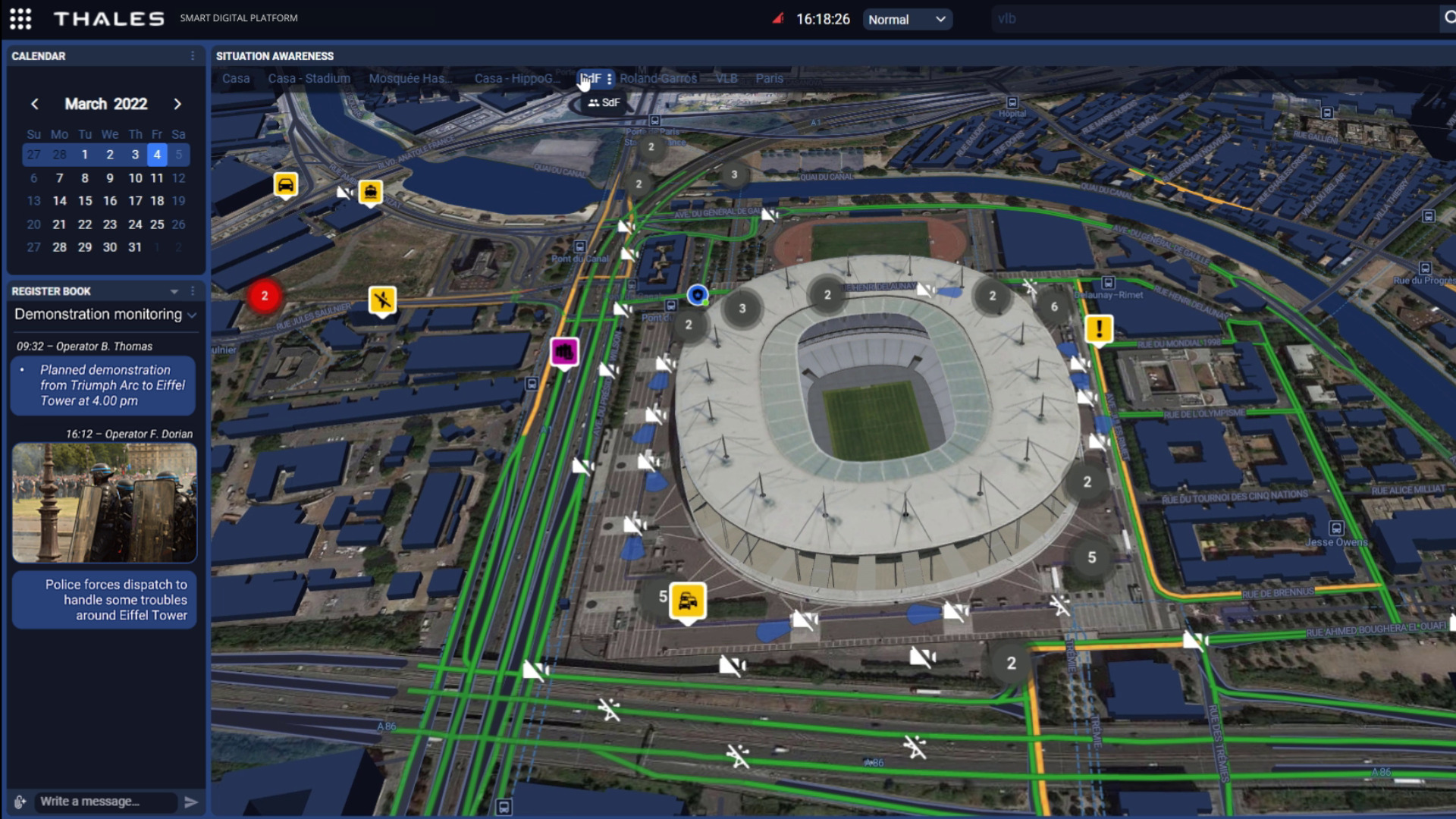This screenshot has height=819, width=1456.
Task: Expand the Register Book filter arrow
Action: tap(174, 291)
